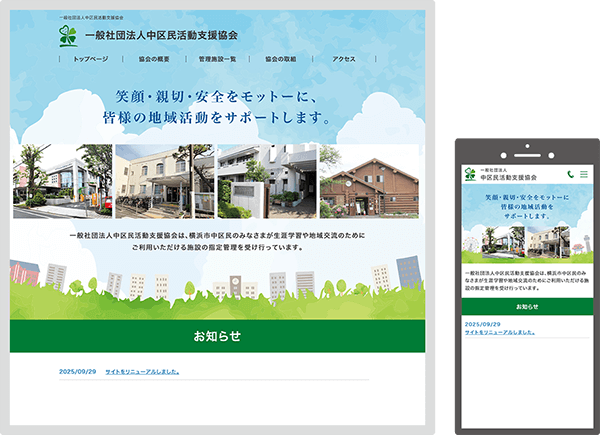Open desktop link サイトをリニューアルしました。
Image resolution: width=600 pixels, height=435 pixels.
click(142, 371)
